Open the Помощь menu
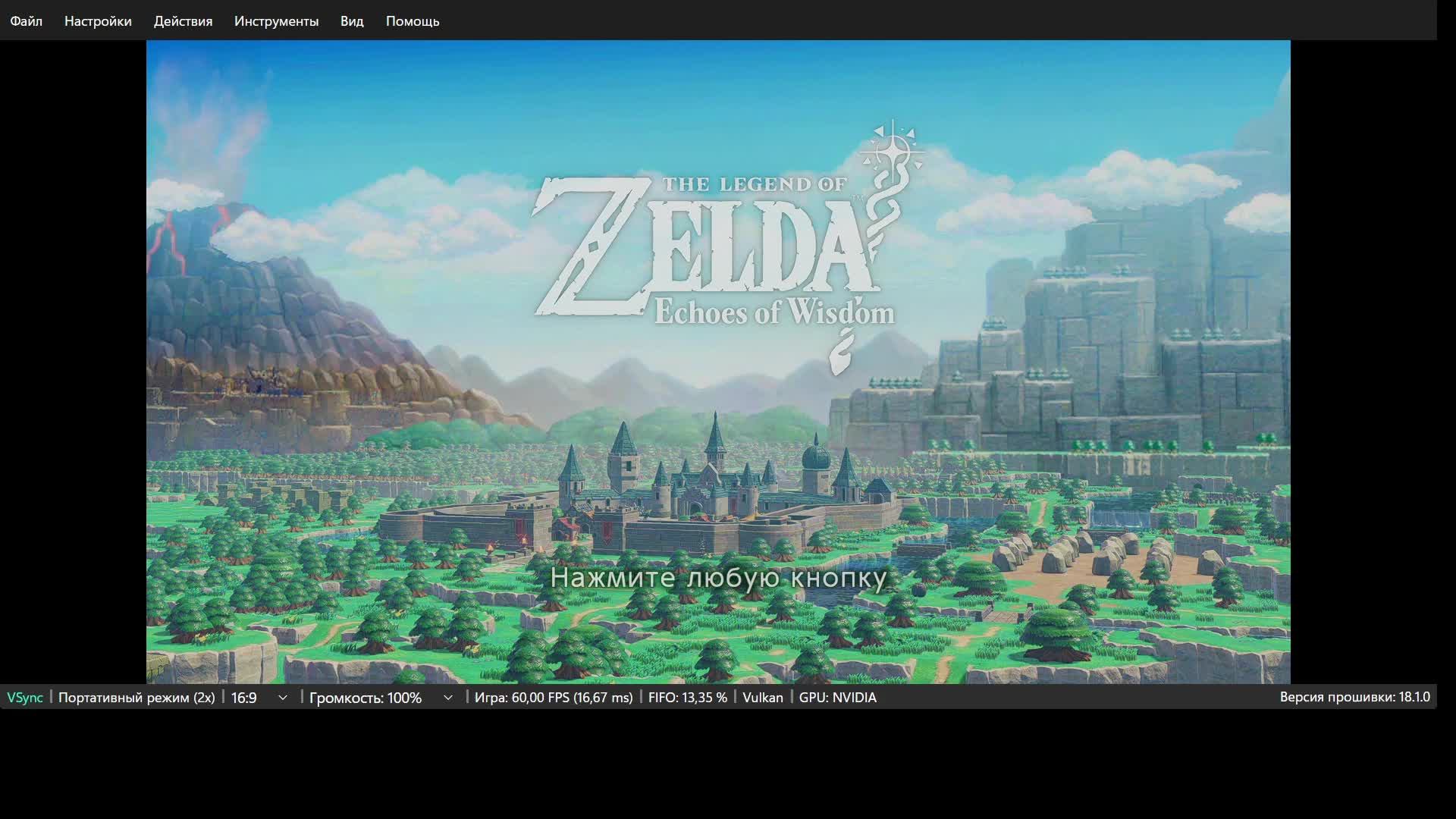This screenshot has height=819, width=1456. tap(413, 20)
